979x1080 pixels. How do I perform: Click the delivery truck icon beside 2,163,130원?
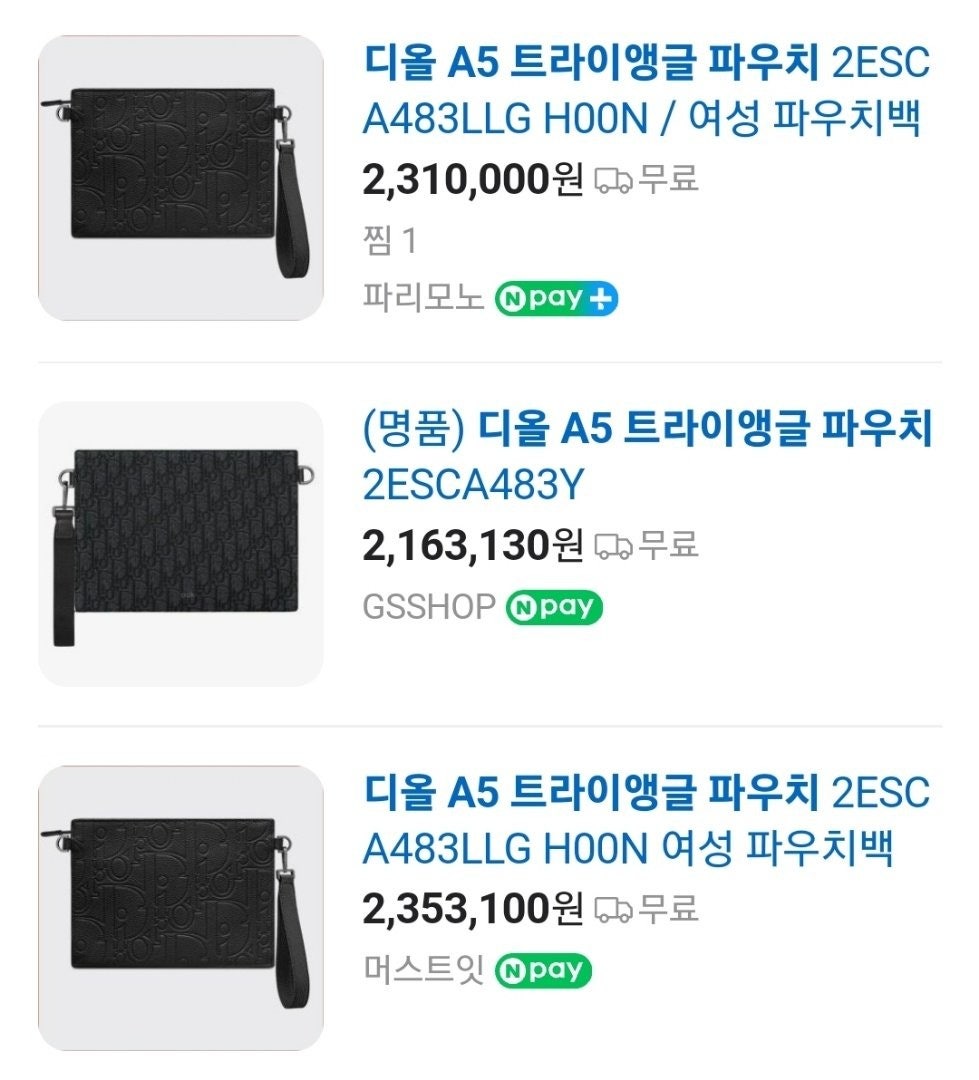[613, 546]
